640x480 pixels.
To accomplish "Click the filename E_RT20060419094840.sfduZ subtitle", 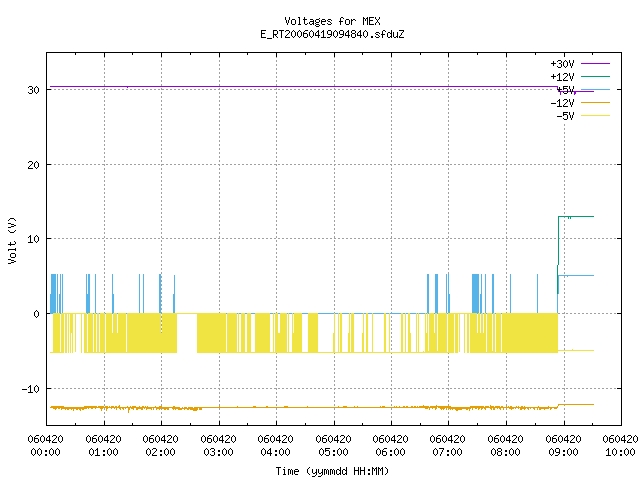I will tap(332, 34).
